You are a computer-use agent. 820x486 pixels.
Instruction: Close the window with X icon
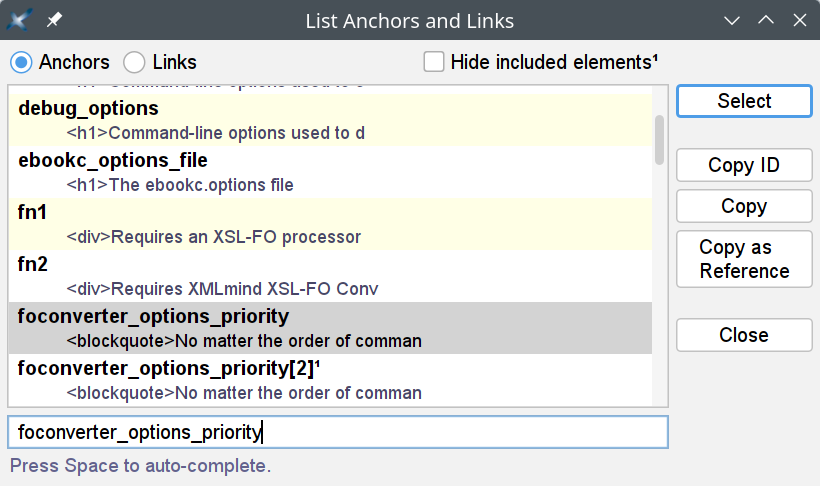point(798,20)
